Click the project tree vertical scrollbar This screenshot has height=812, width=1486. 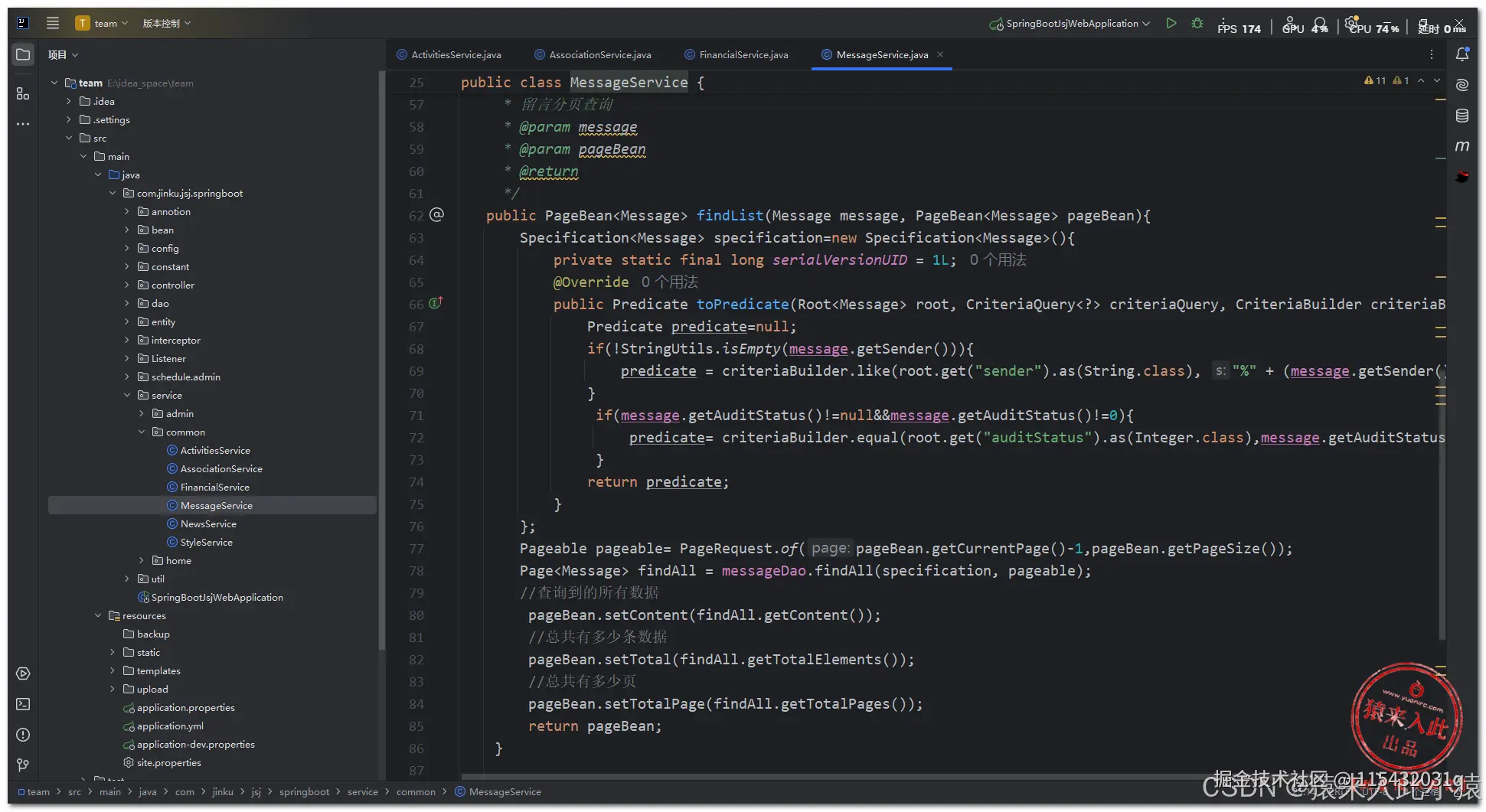pos(381,360)
